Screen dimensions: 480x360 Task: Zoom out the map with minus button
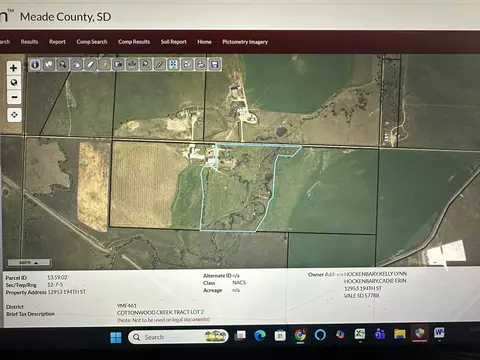tap(14, 97)
